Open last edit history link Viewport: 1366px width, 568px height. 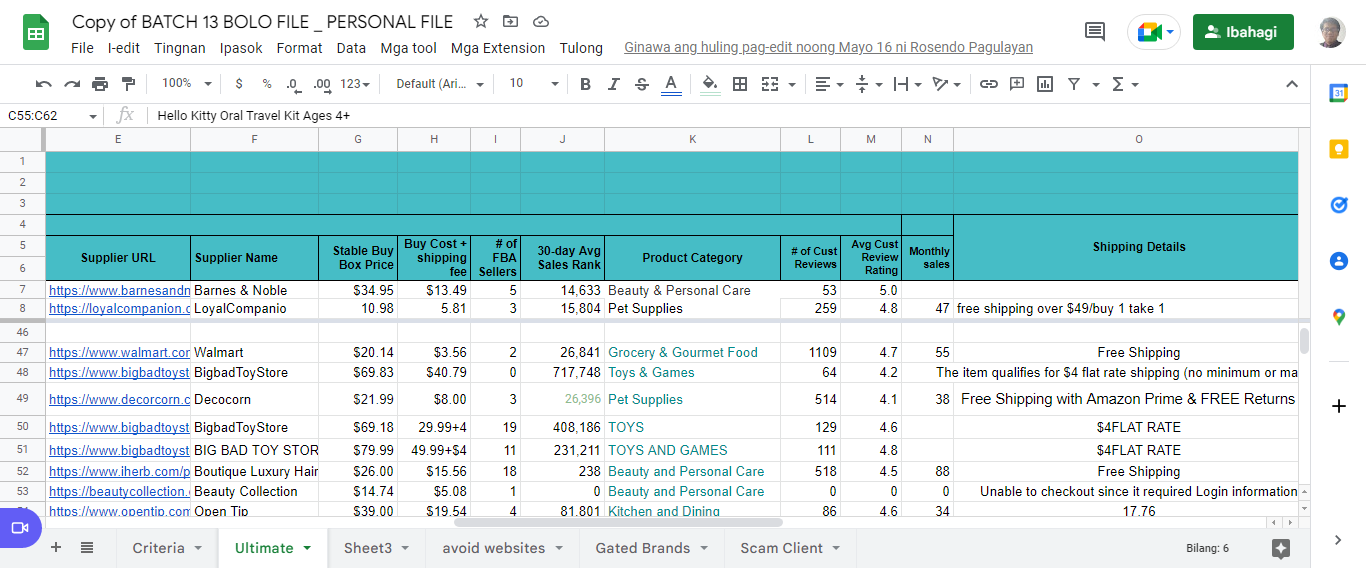pyautogui.click(x=828, y=48)
